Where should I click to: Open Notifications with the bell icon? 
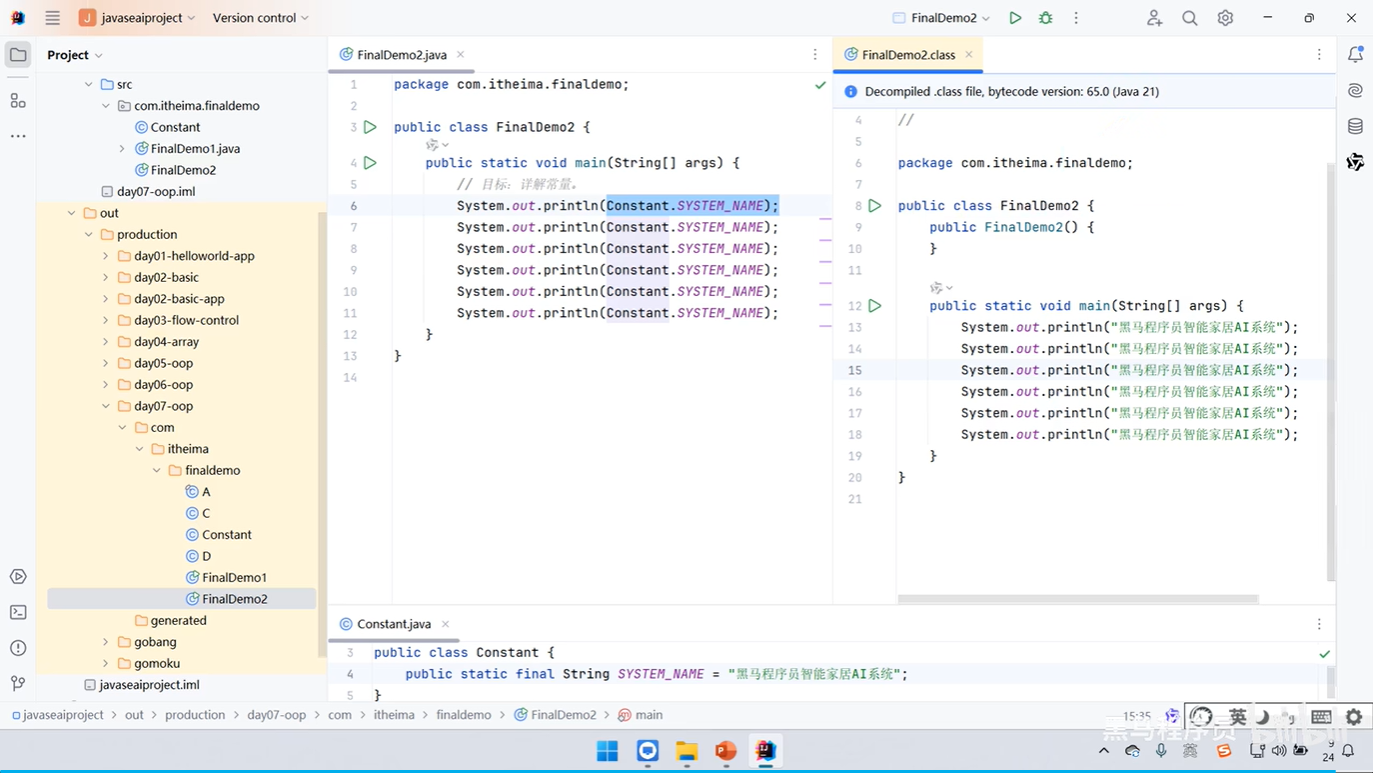[x=1355, y=55]
